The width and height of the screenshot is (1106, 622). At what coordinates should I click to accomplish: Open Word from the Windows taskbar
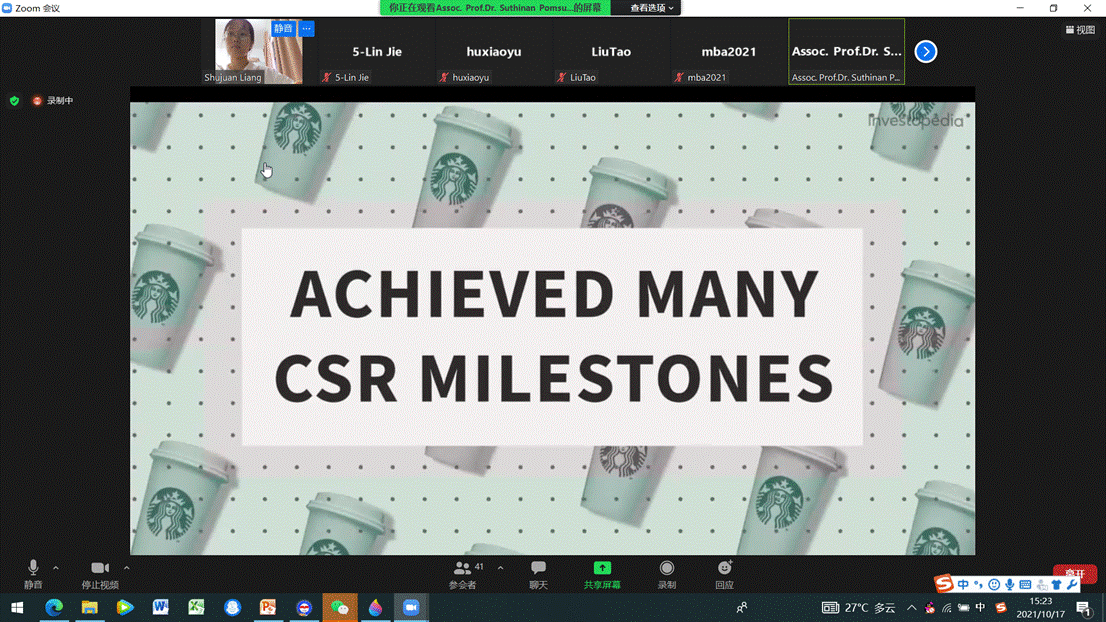click(x=160, y=607)
